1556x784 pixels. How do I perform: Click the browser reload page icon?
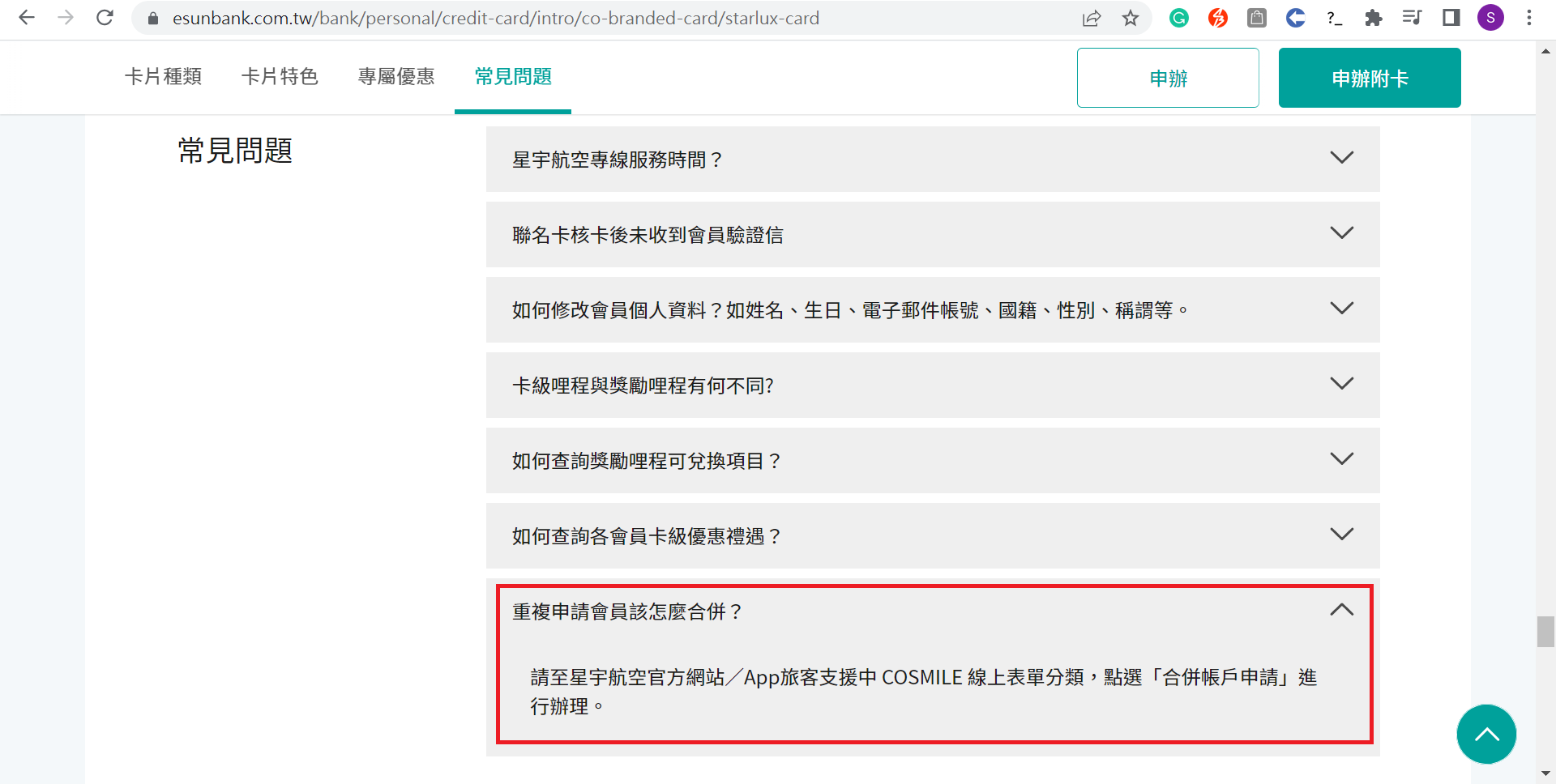[x=105, y=18]
